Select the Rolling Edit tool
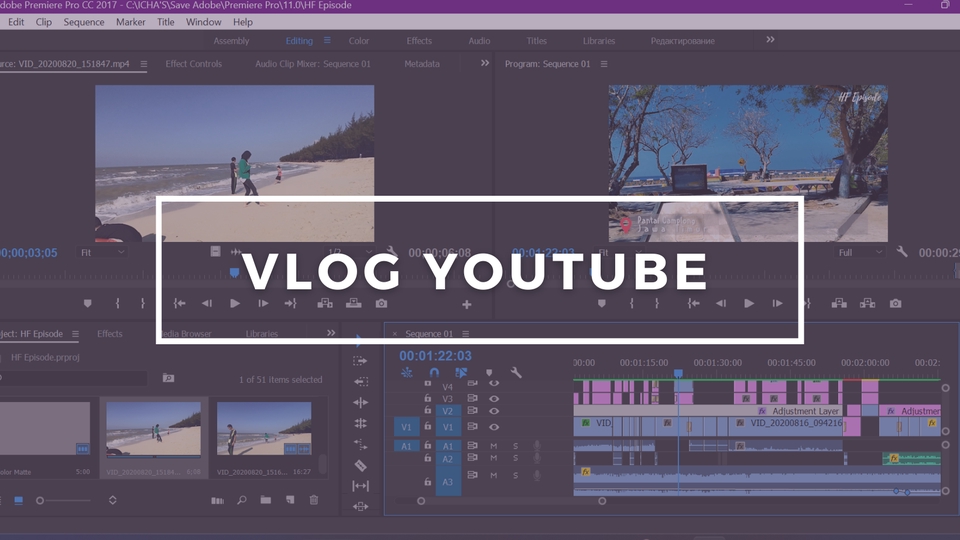This screenshot has width=960, height=540. [361, 423]
